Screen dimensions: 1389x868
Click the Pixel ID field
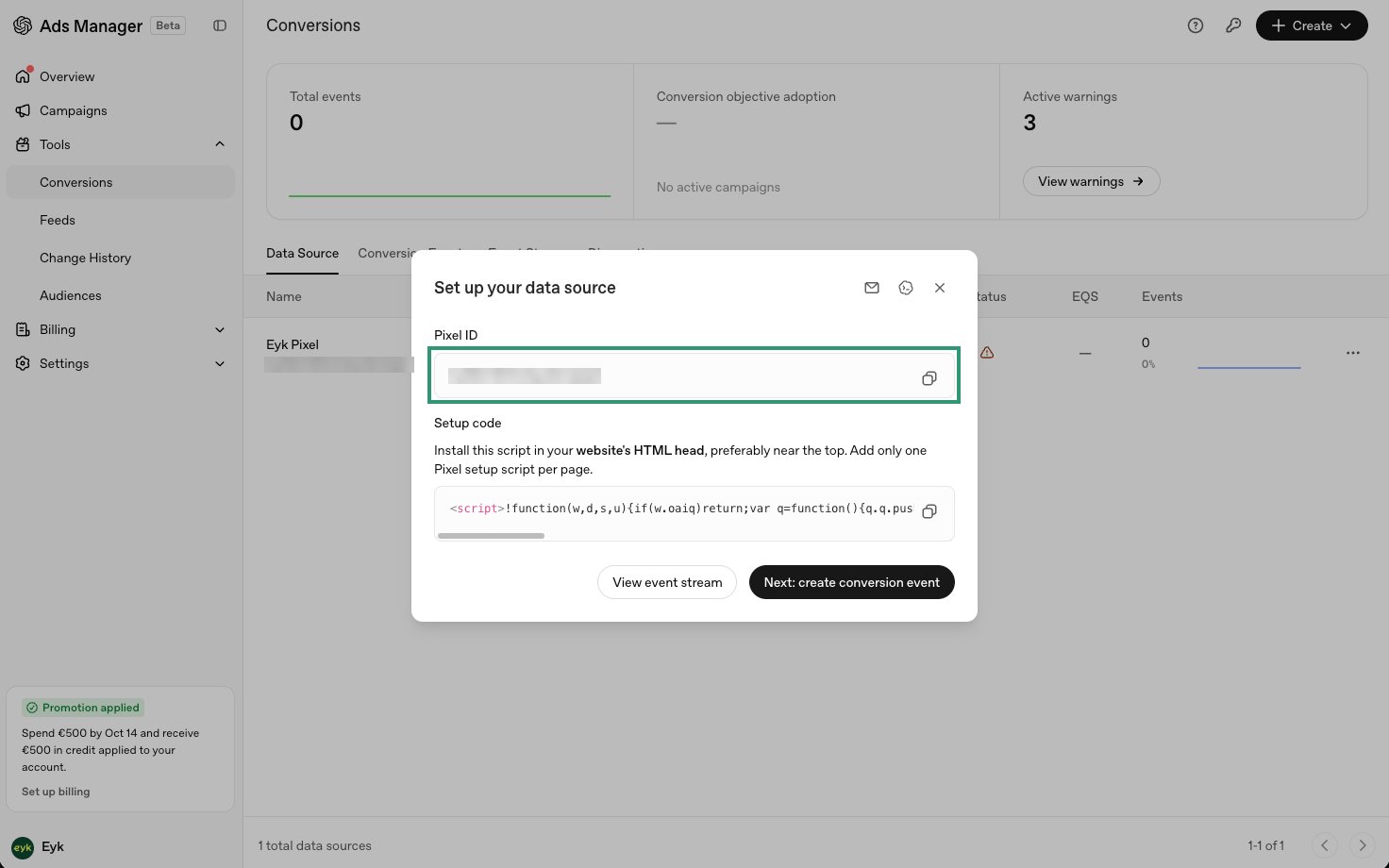(x=694, y=376)
